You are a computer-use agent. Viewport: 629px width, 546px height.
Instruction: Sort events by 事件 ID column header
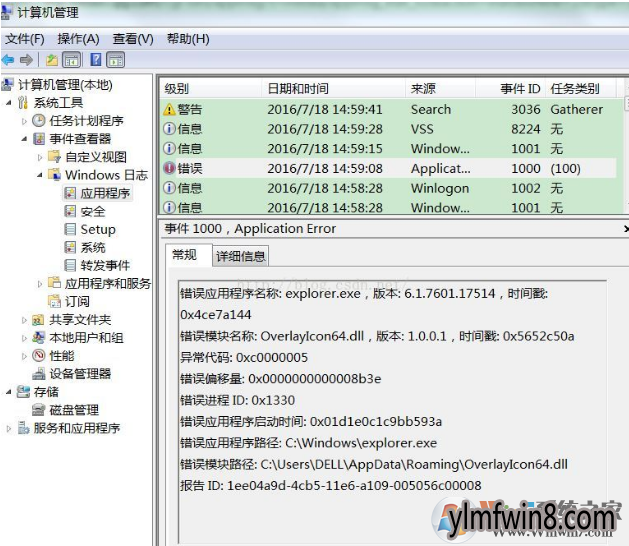pyautogui.click(x=510, y=88)
